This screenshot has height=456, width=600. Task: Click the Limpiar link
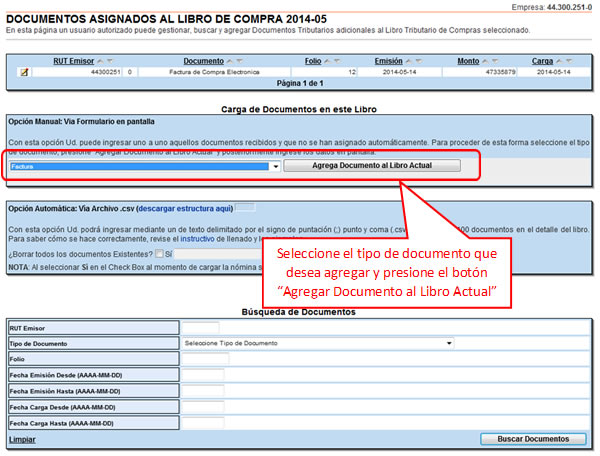22,440
